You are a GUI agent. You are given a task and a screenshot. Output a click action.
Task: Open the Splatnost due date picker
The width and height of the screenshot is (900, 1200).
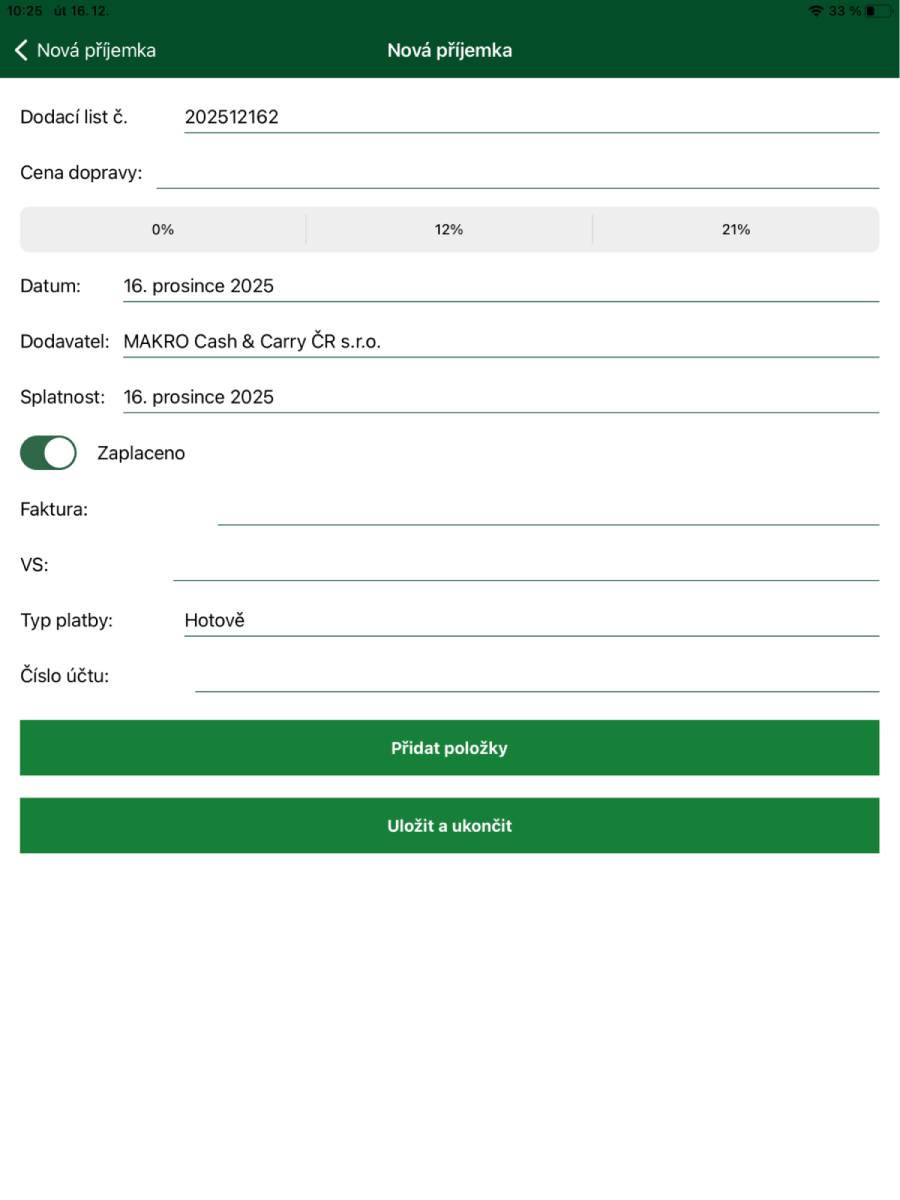pyautogui.click(x=500, y=397)
